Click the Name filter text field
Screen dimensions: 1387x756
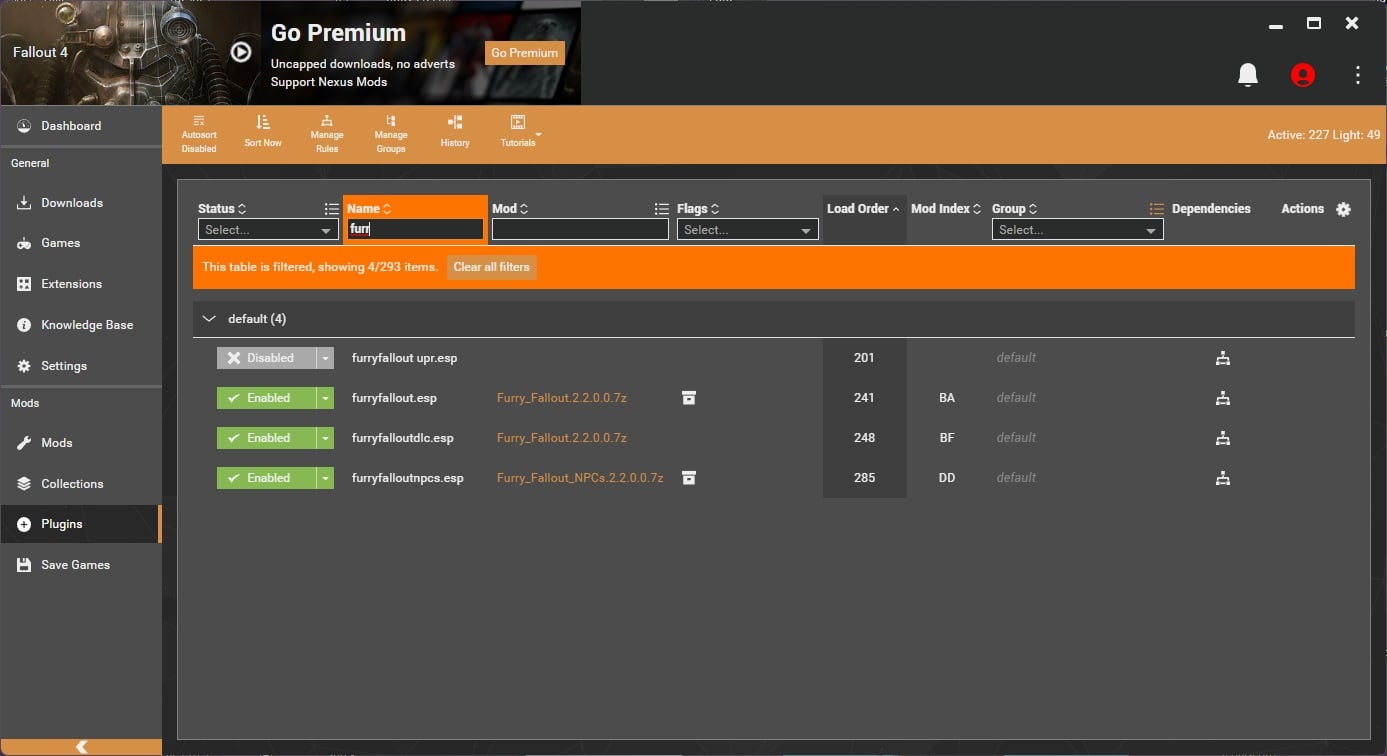pos(415,229)
